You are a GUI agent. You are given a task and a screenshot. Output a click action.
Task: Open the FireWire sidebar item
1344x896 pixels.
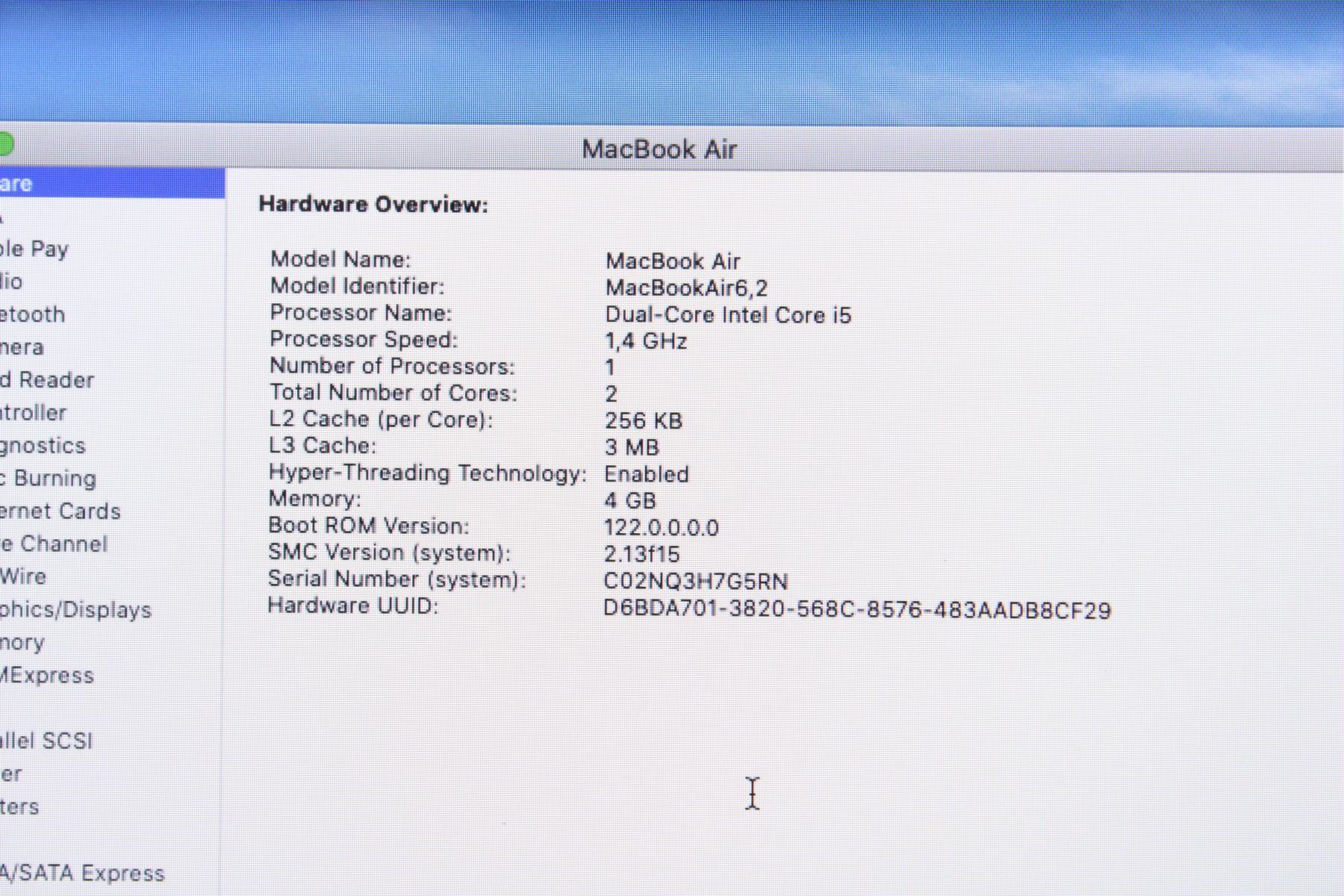click(x=23, y=576)
